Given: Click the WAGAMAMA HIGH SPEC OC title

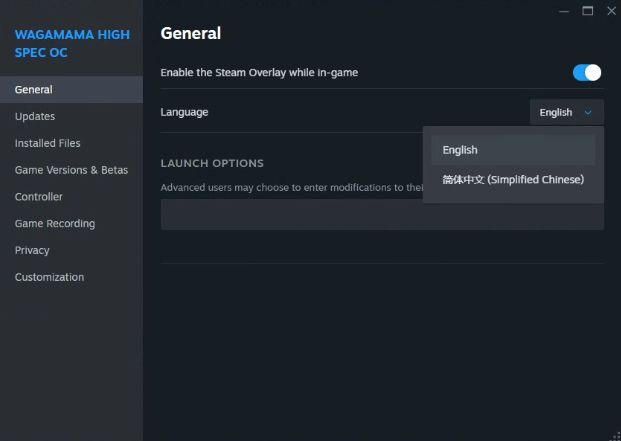Looking at the screenshot, I should 72,43.
